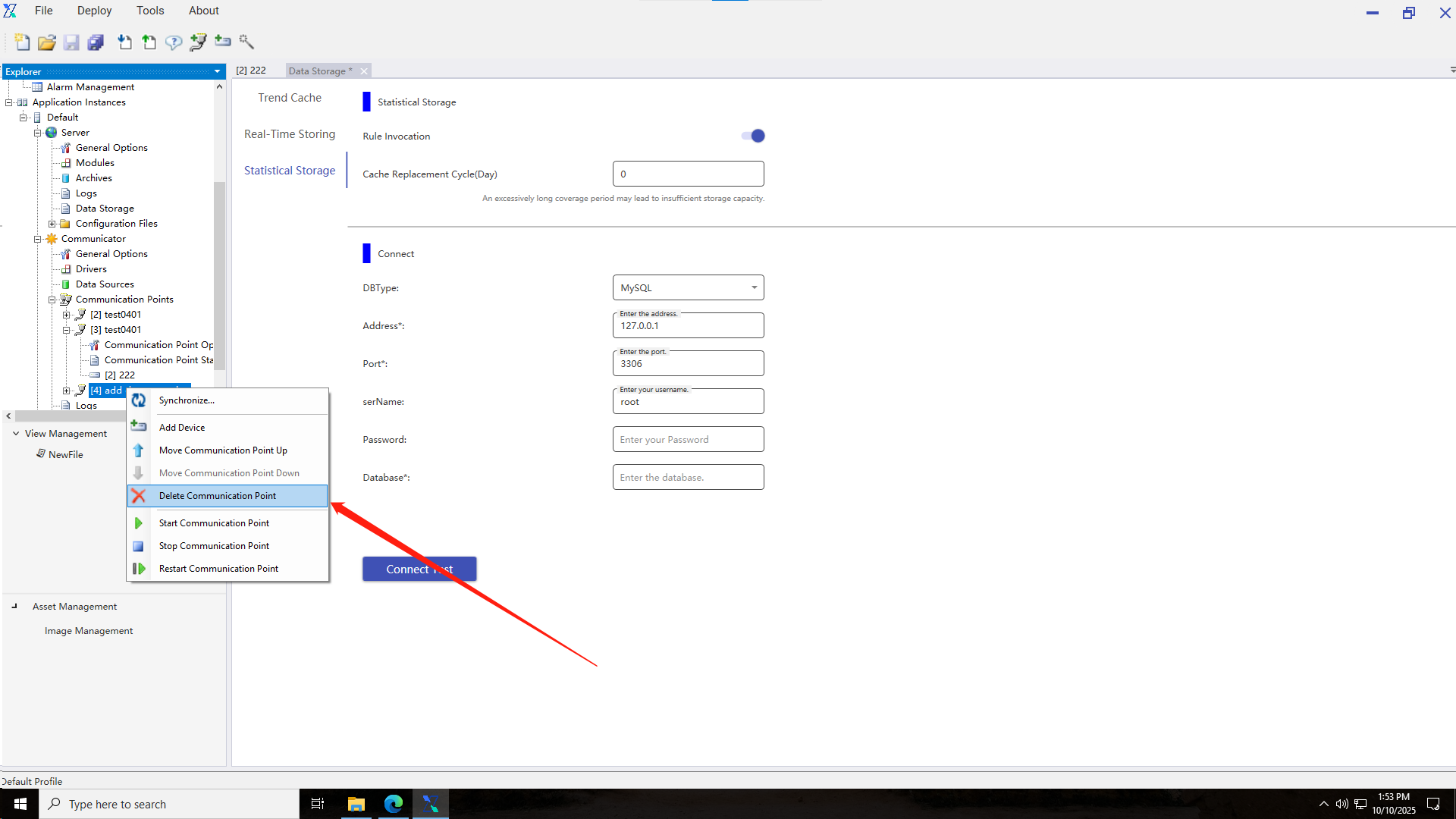Toggle the Rule Invocation switch
The width and height of the screenshot is (1456, 819).
coord(753,136)
